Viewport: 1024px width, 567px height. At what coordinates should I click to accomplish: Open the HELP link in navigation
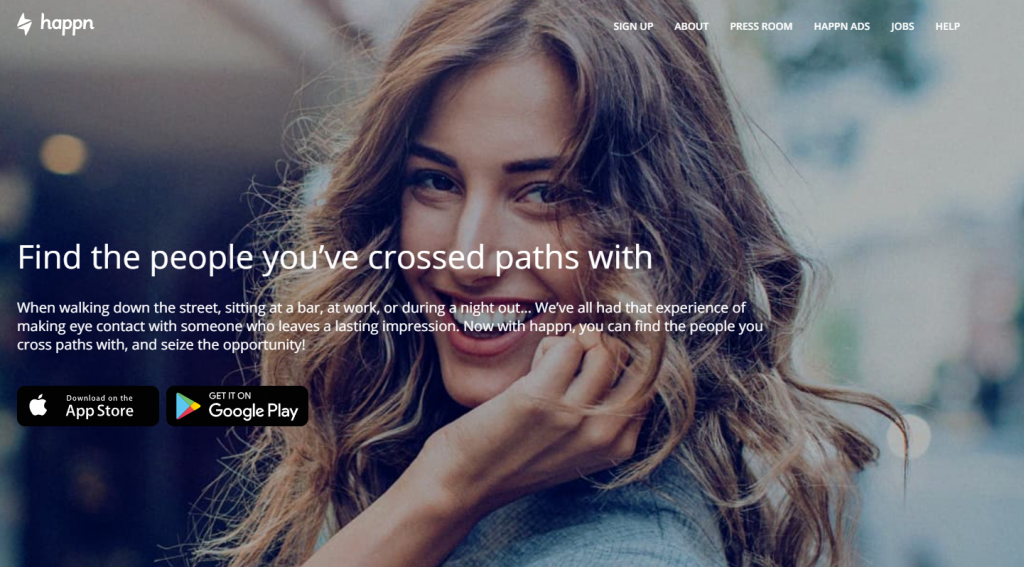click(947, 26)
